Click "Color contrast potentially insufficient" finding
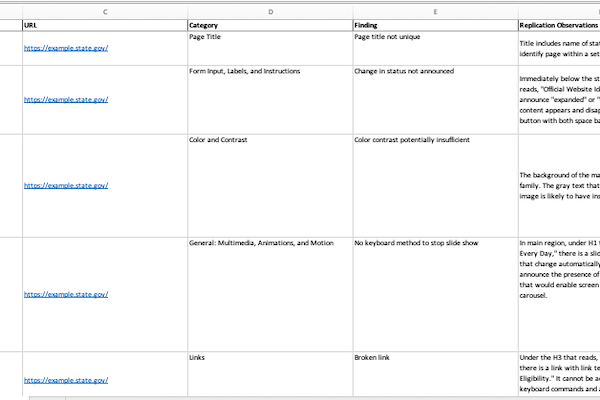 point(435,186)
